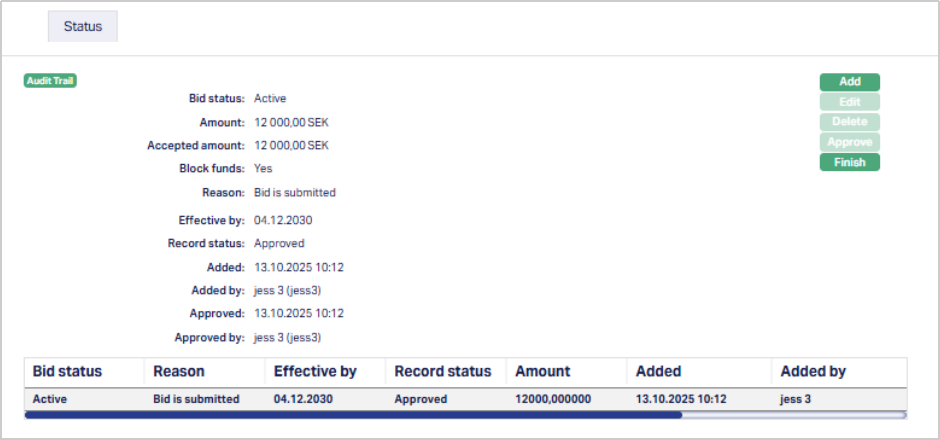Click the Record status column header
The image size is (940, 440).
click(x=443, y=371)
